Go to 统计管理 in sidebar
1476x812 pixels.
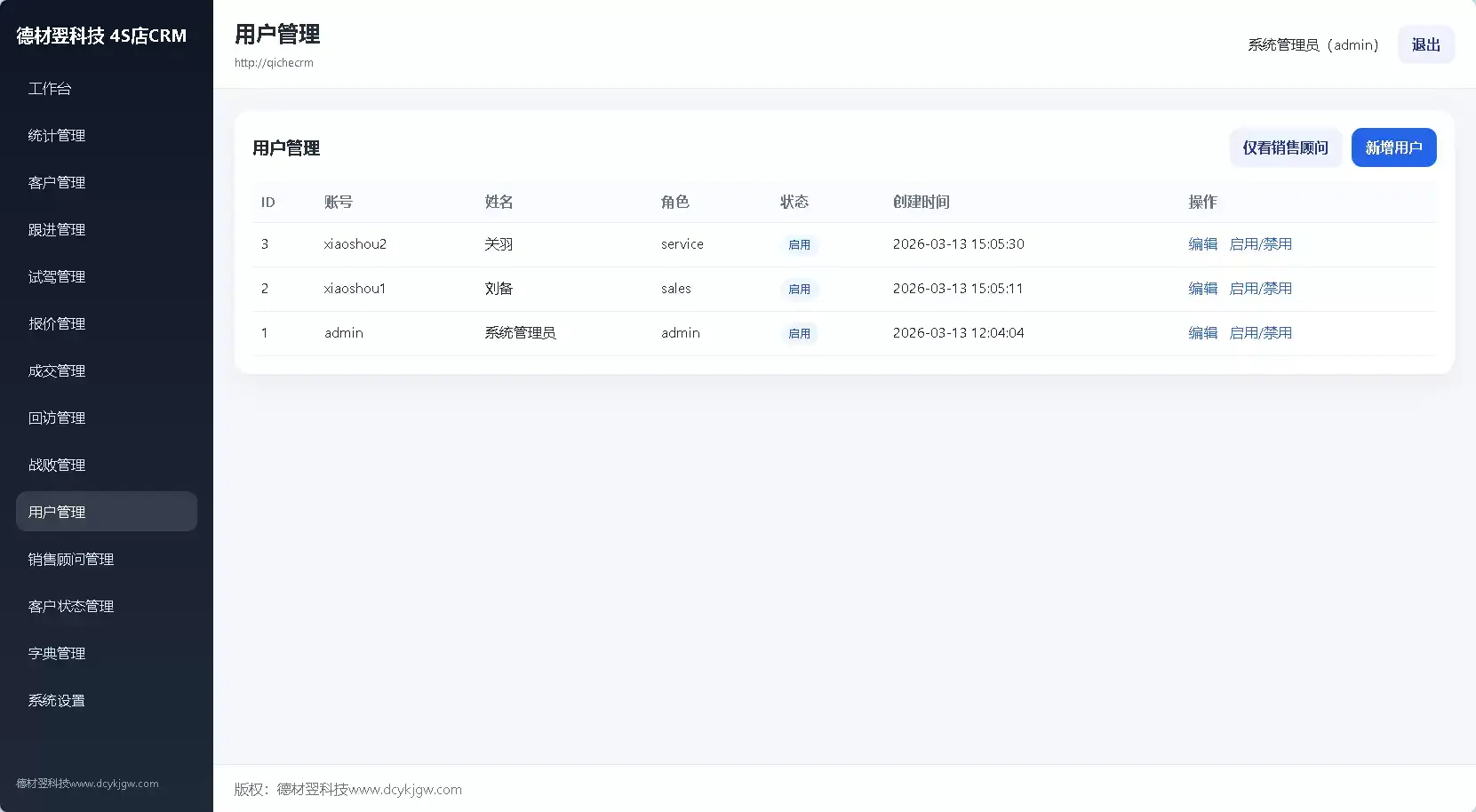(x=57, y=136)
